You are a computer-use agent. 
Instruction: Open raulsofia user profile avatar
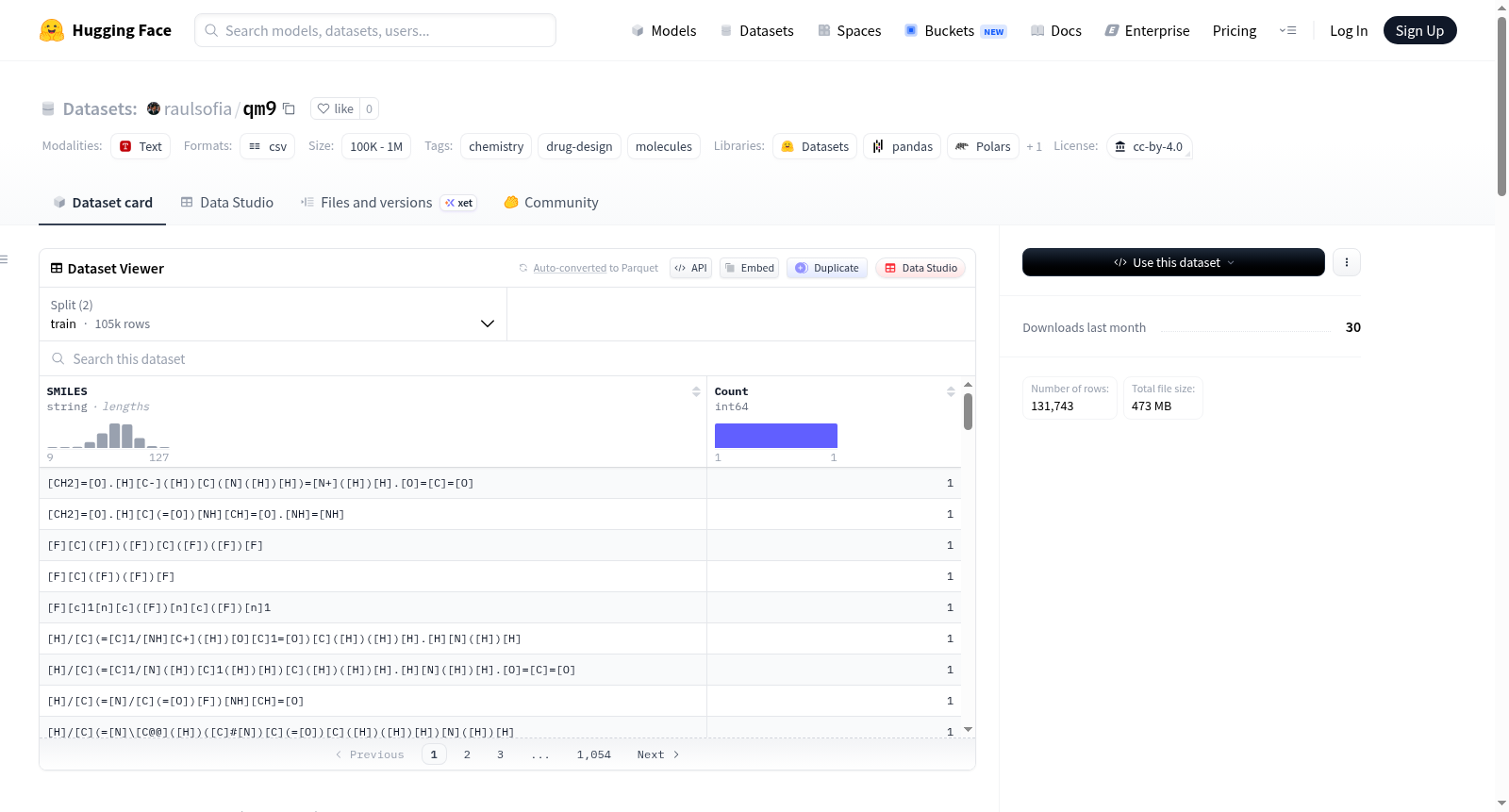(x=154, y=108)
